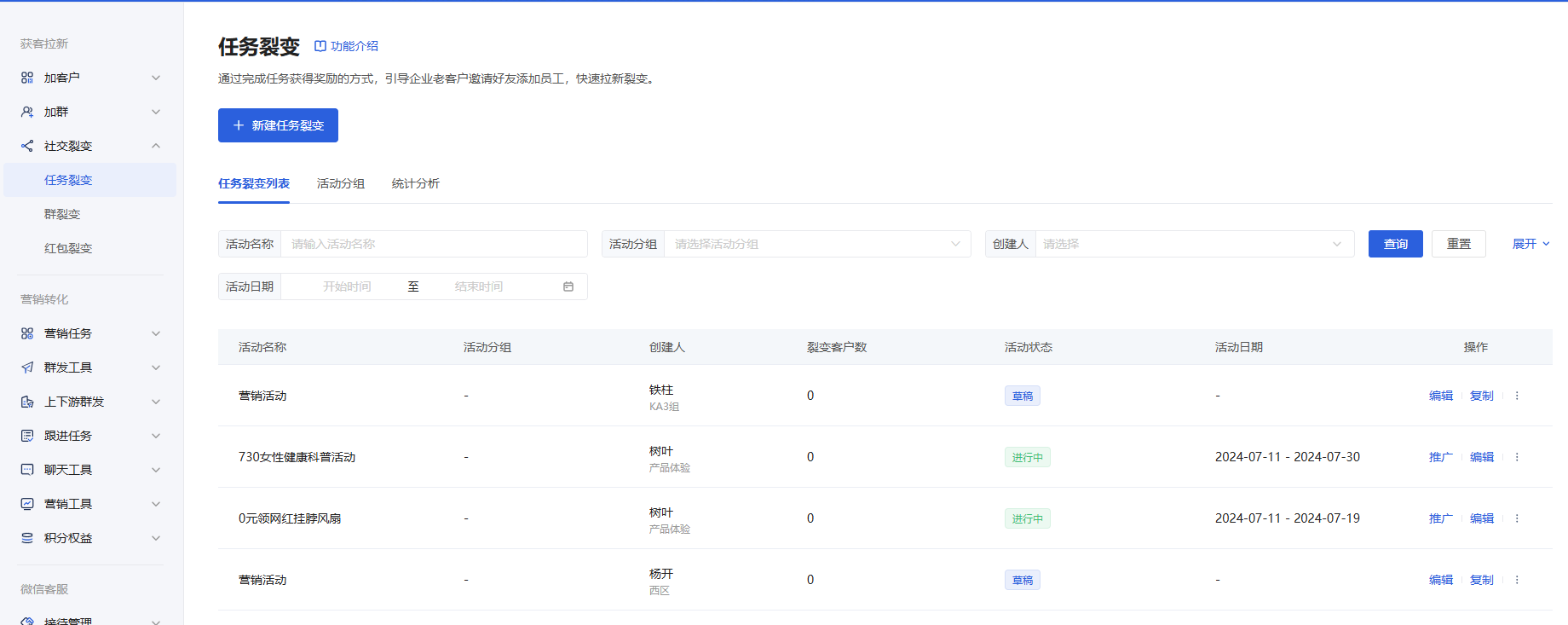Viewport: 1568px width, 625px height.
Task: Collapse the 社交裂变 menu chevron
Action: coord(156,146)
